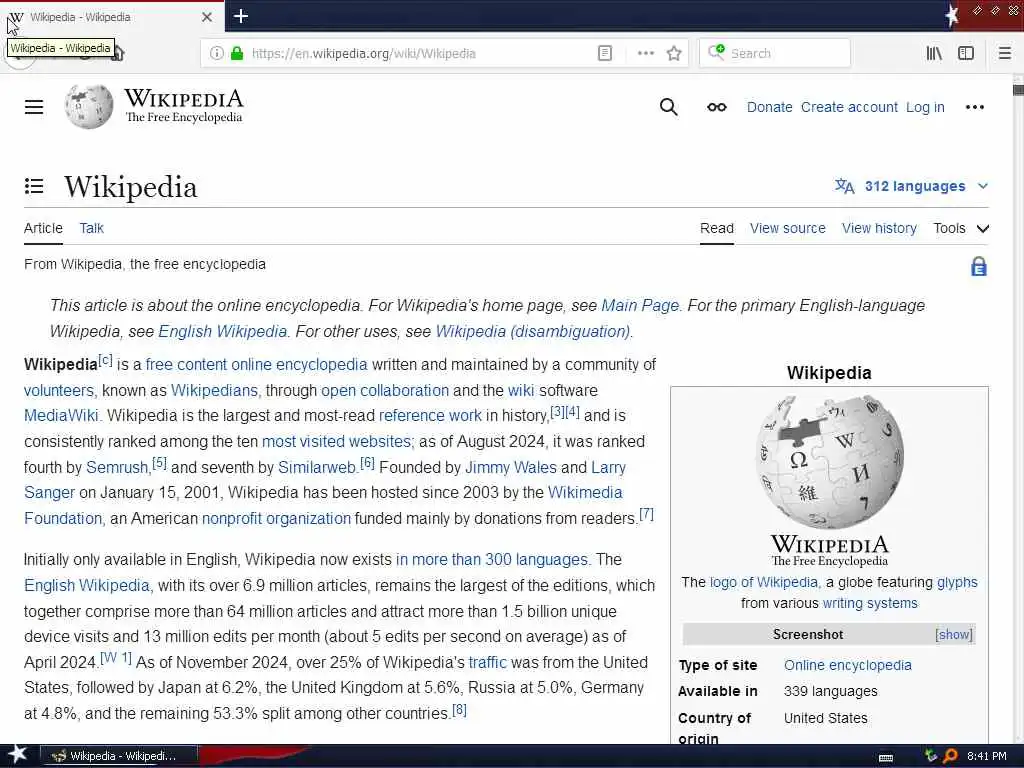The image size is (1024, 768).
Task: Toggle Firefox reader view icon
Action: pos(605,54)
